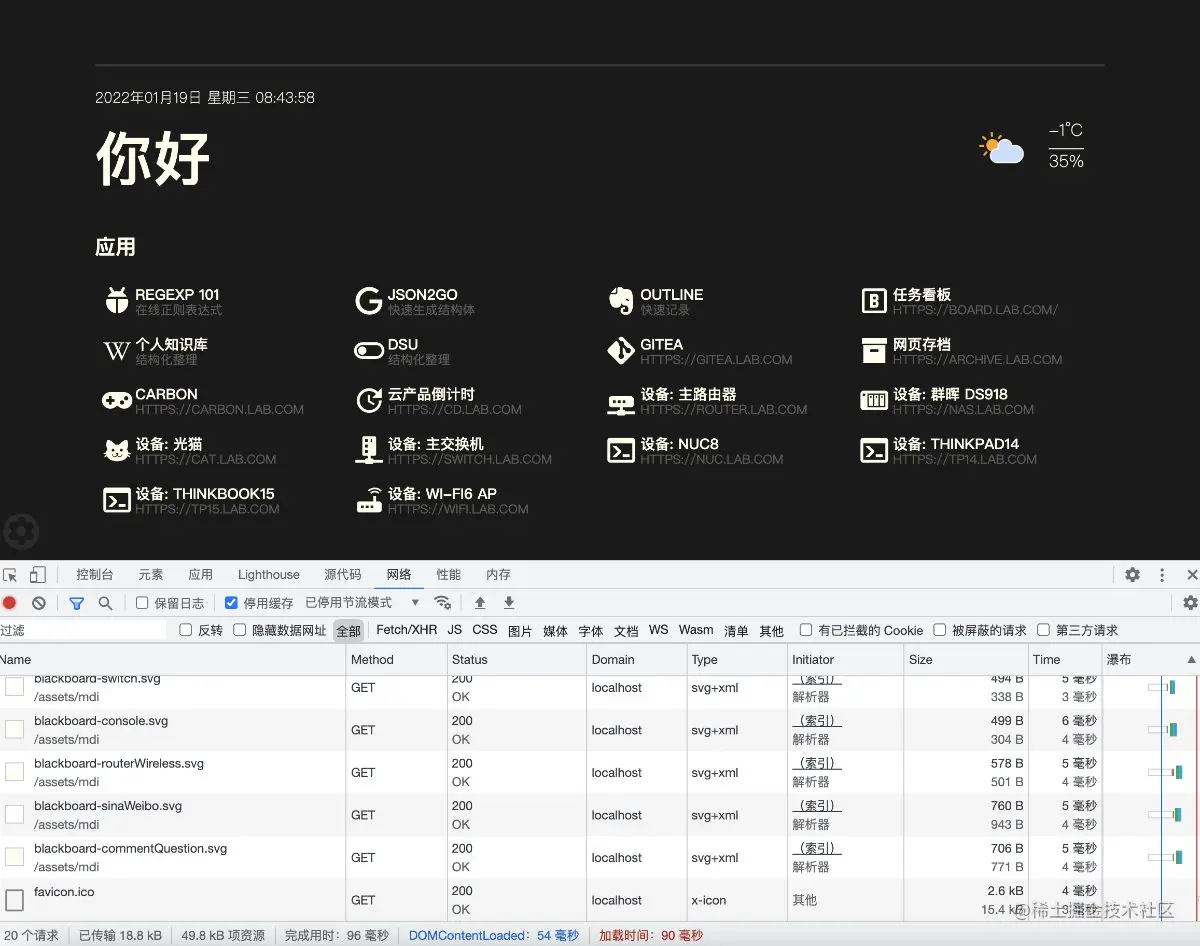Search network requests with the magnifier

tap(104, 602)
